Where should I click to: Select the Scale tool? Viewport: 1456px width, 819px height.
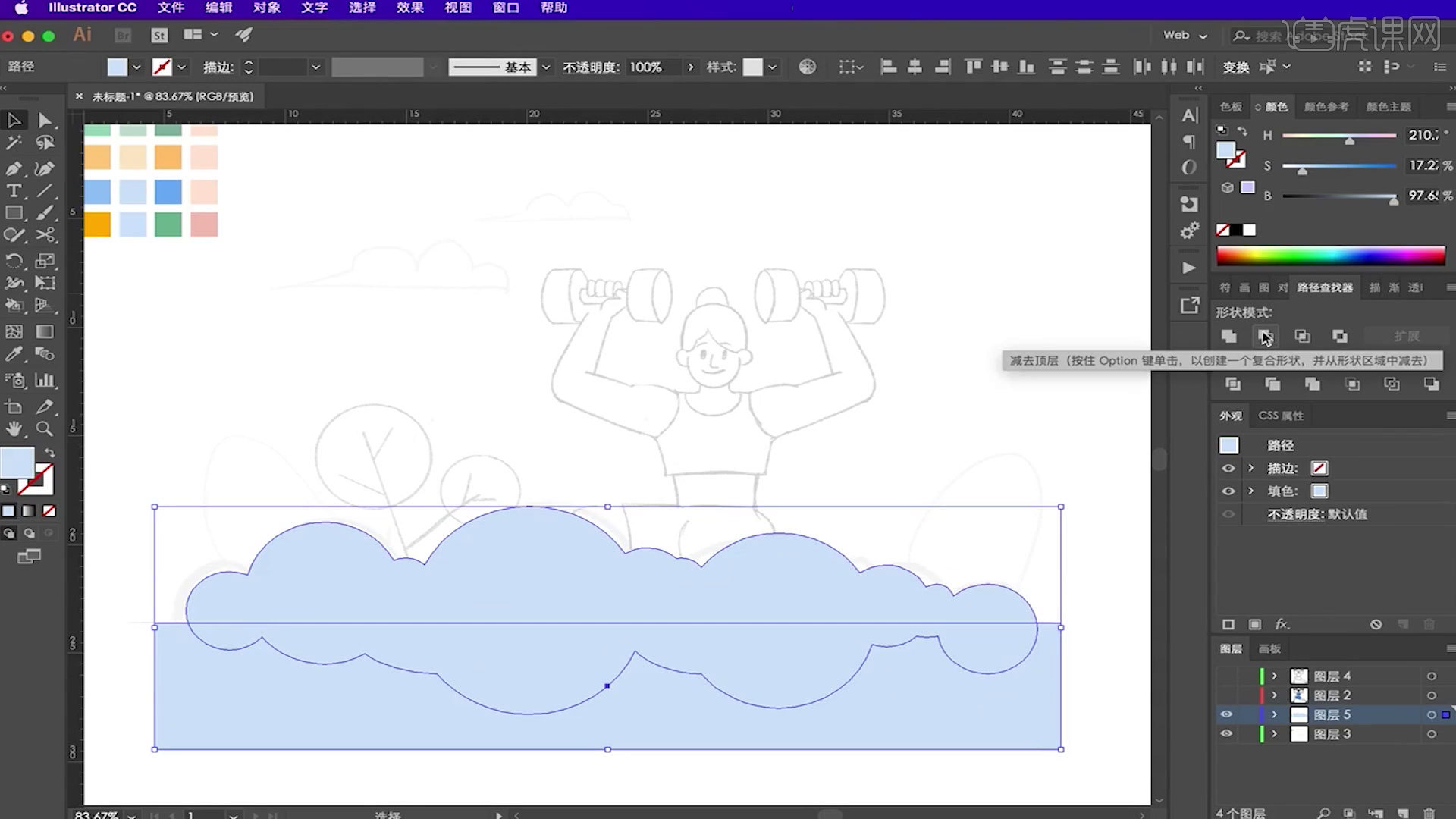click(45, 261)
